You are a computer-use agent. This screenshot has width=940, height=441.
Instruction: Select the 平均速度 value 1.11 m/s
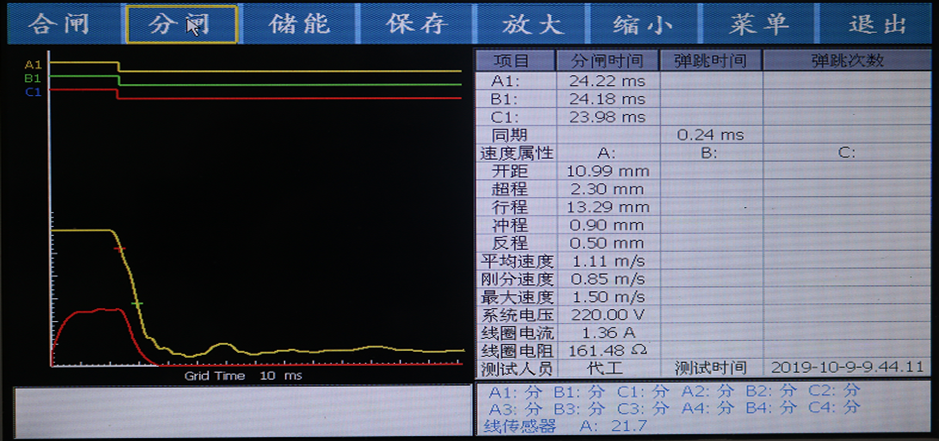608,261
